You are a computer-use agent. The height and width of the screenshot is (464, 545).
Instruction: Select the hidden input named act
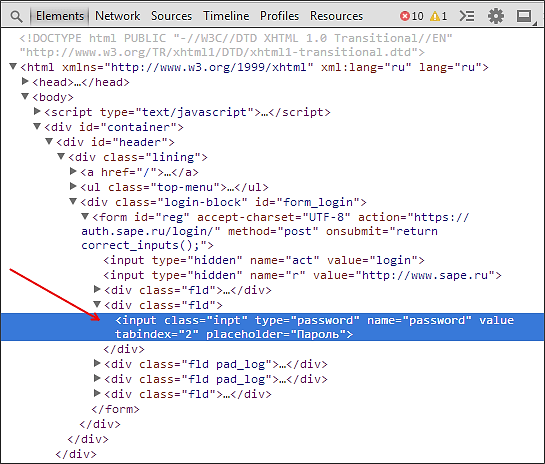coord(264,260)
